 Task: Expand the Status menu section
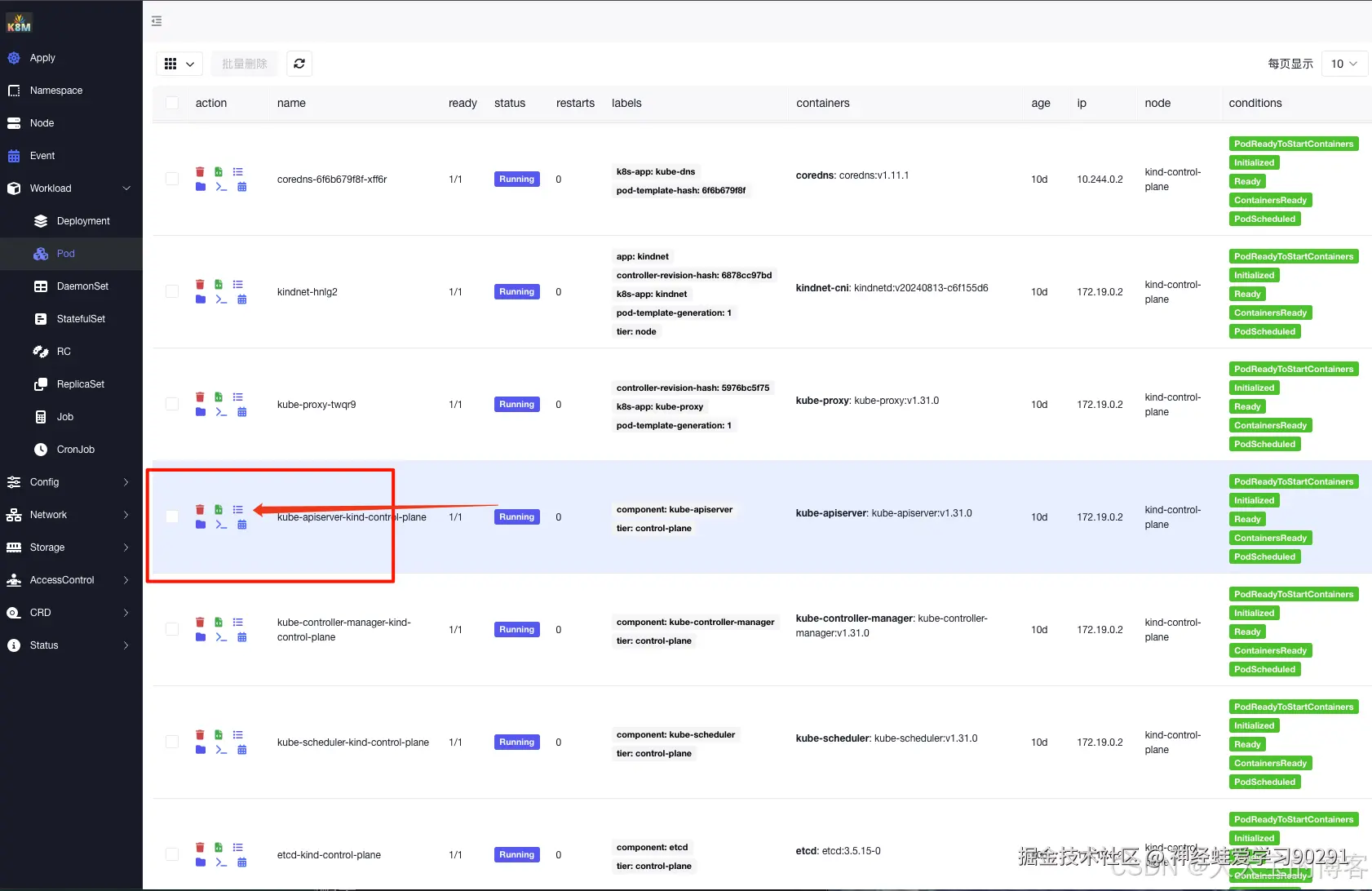(x=71, y=645)
